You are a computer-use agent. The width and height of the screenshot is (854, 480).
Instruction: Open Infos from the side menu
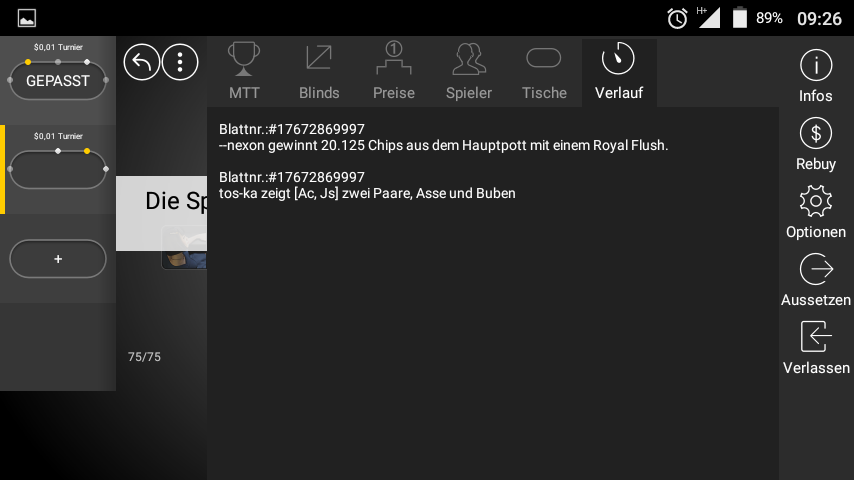point(815,76)
